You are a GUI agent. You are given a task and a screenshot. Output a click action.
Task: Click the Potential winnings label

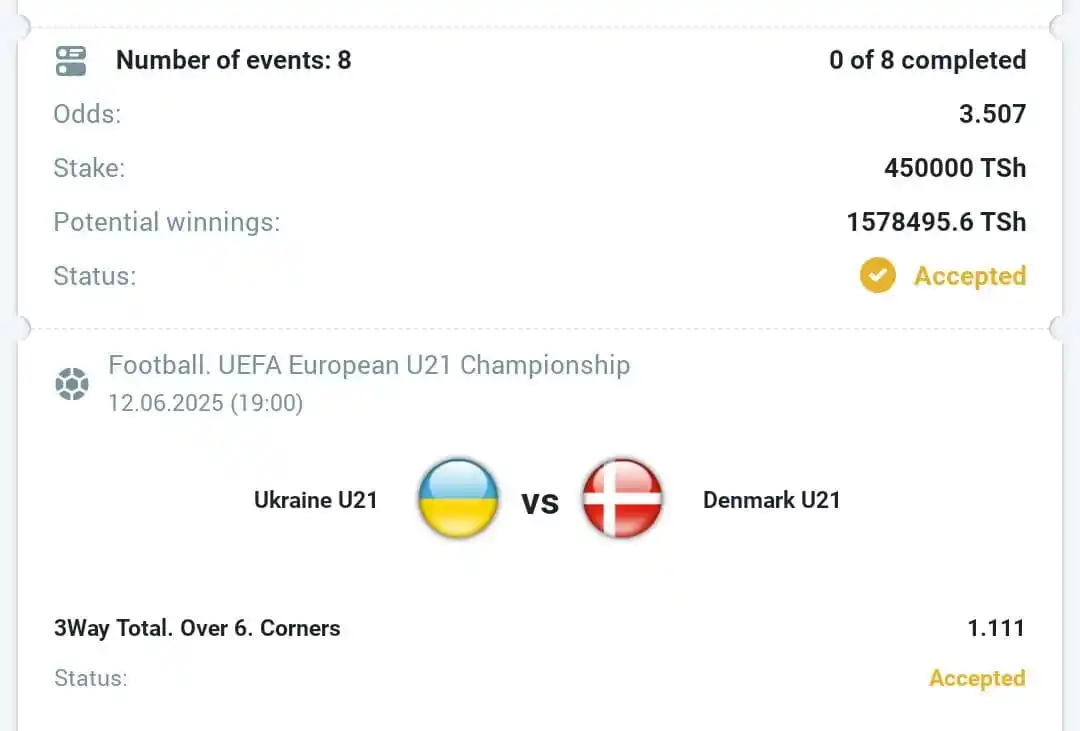tap(167, 223)
